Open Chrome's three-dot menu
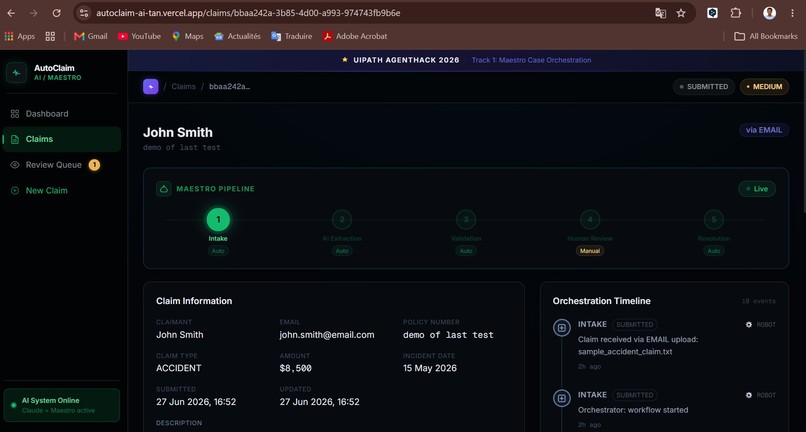This screenshot has width=806, height=432. tap(792, 13)
